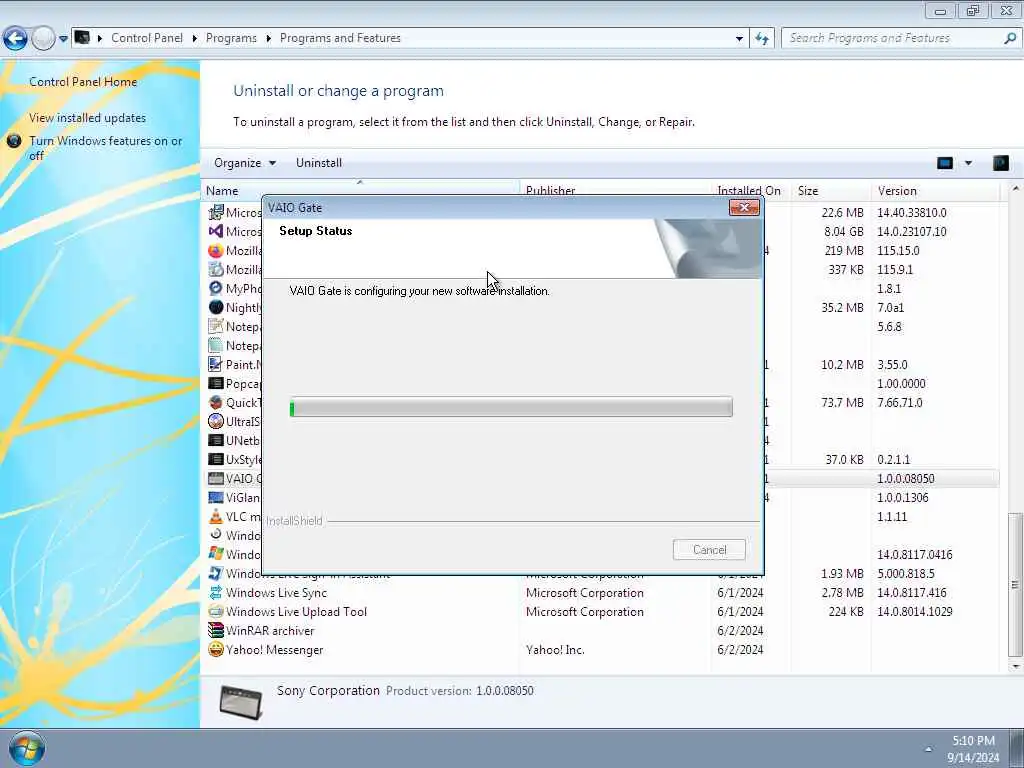The image size is (1024, 768).
Task: Click the Show desktop strip on taskbar
Action: (1017, 748)
